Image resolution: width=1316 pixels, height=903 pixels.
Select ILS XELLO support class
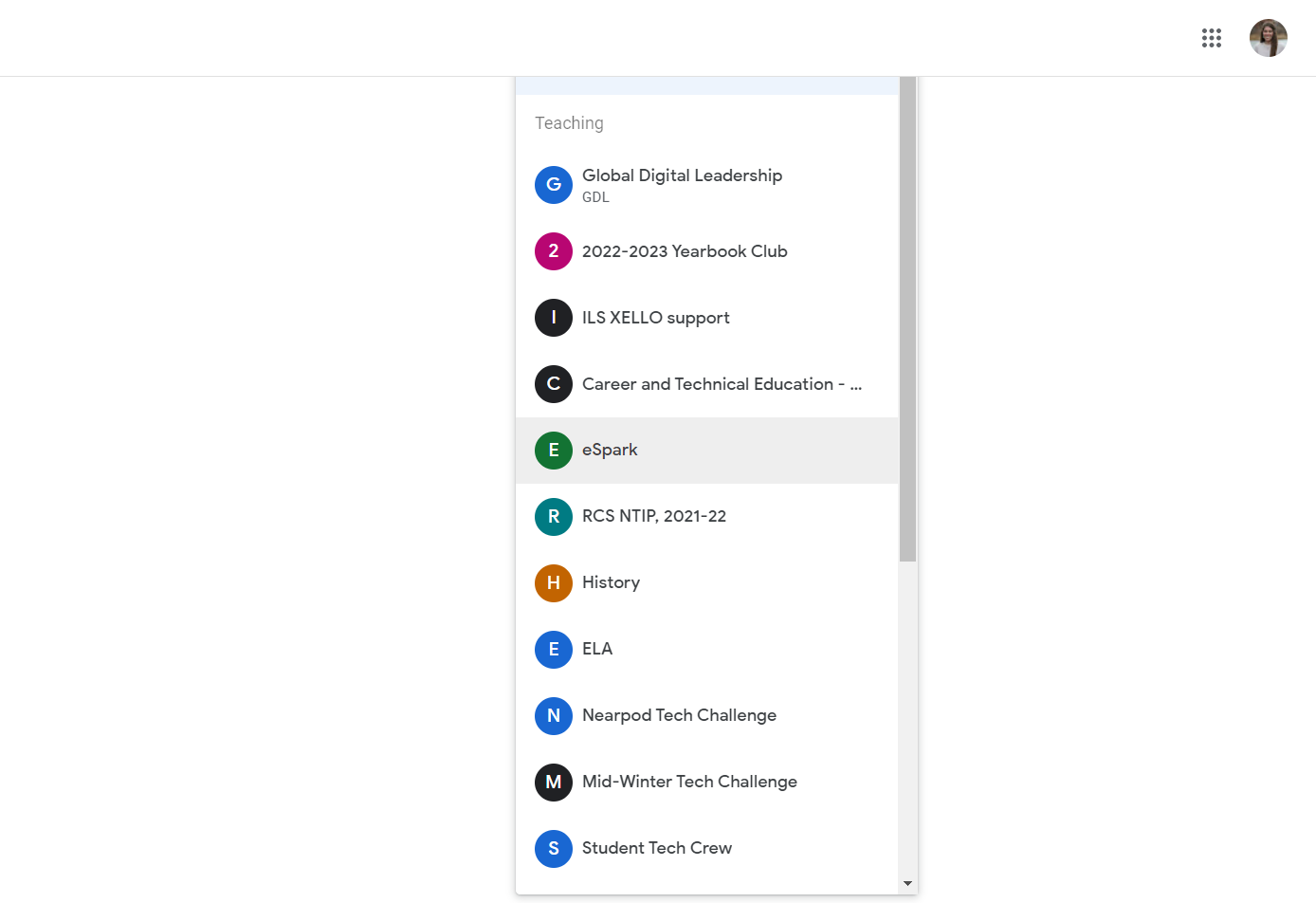point(706,318)
